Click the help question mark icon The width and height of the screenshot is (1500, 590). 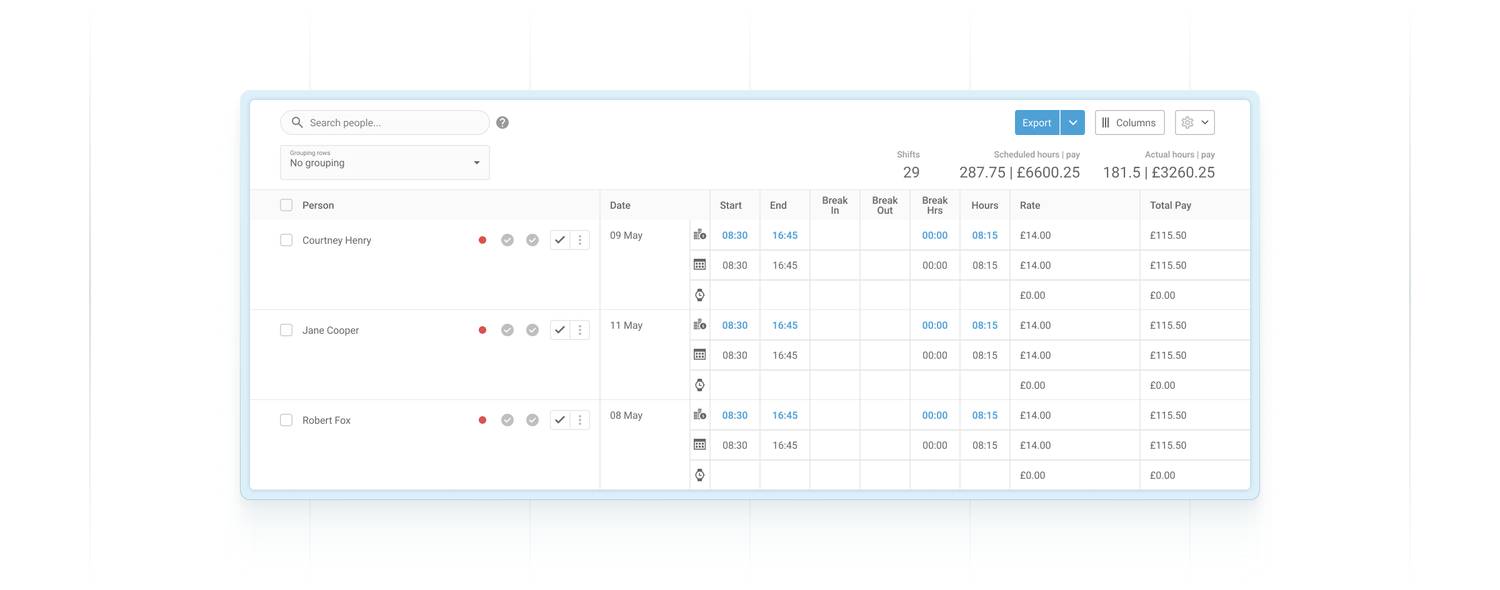(x=502, y=122)
